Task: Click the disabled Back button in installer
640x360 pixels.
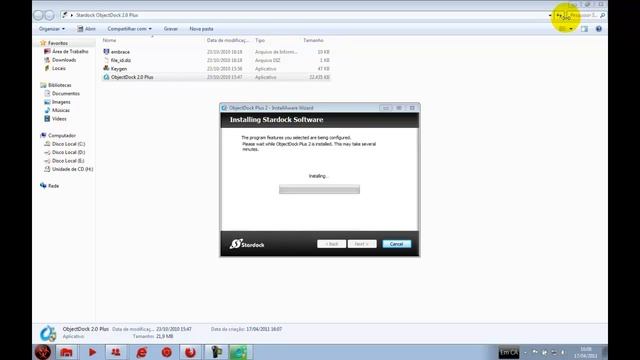Action: pos(331,244)
